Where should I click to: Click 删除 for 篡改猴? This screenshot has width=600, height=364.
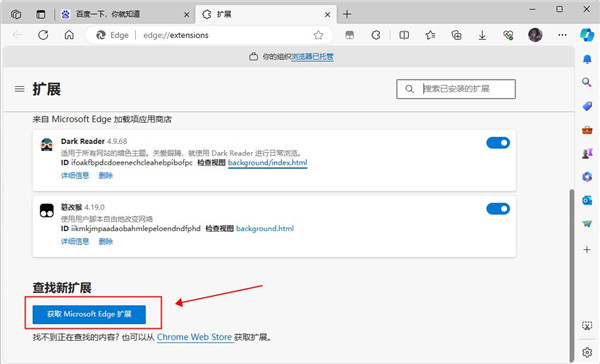(x=106, y=241)
